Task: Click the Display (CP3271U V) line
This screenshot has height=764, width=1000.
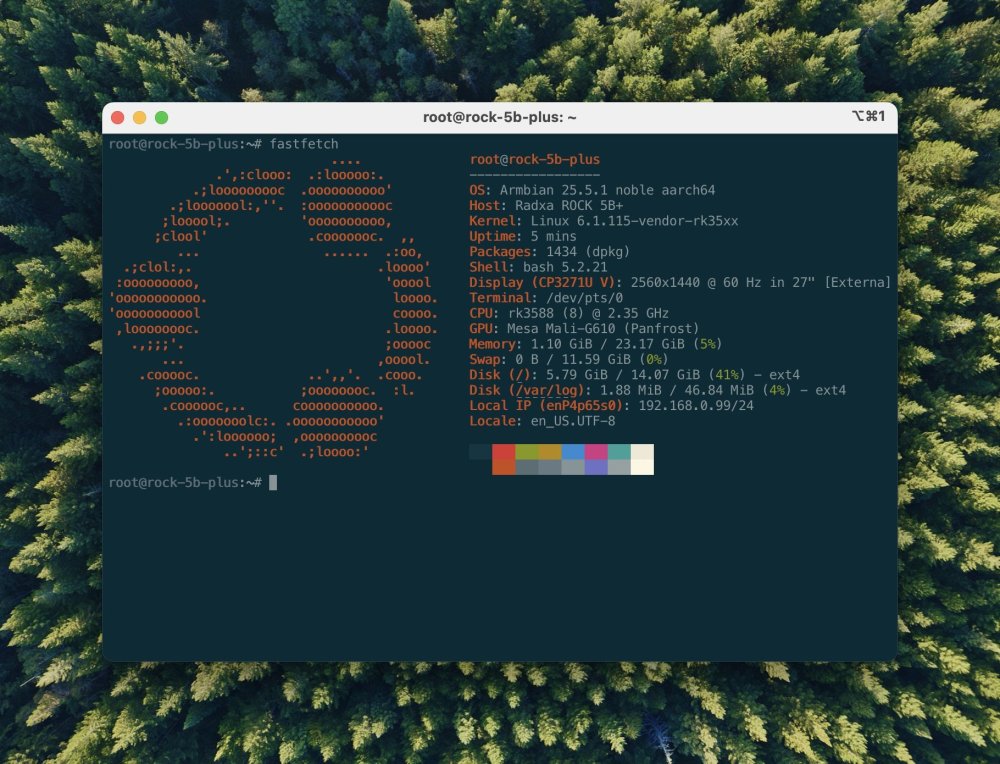Action: tap(680, 282)
